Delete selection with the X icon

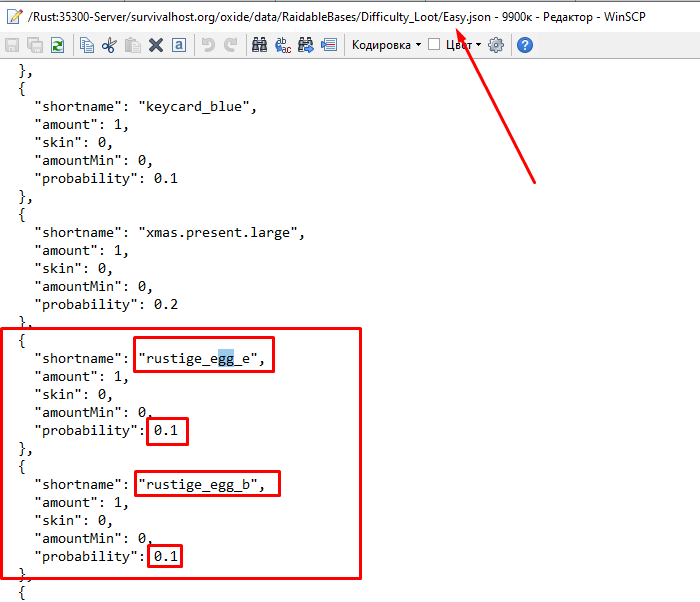tap(156, 45)
